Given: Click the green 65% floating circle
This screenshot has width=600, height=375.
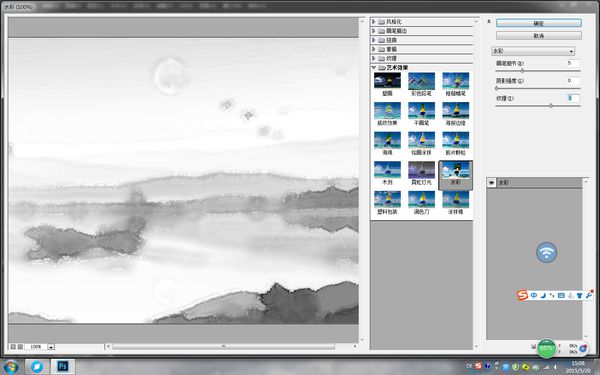Looking at the screenshot, I should (546, 348).
